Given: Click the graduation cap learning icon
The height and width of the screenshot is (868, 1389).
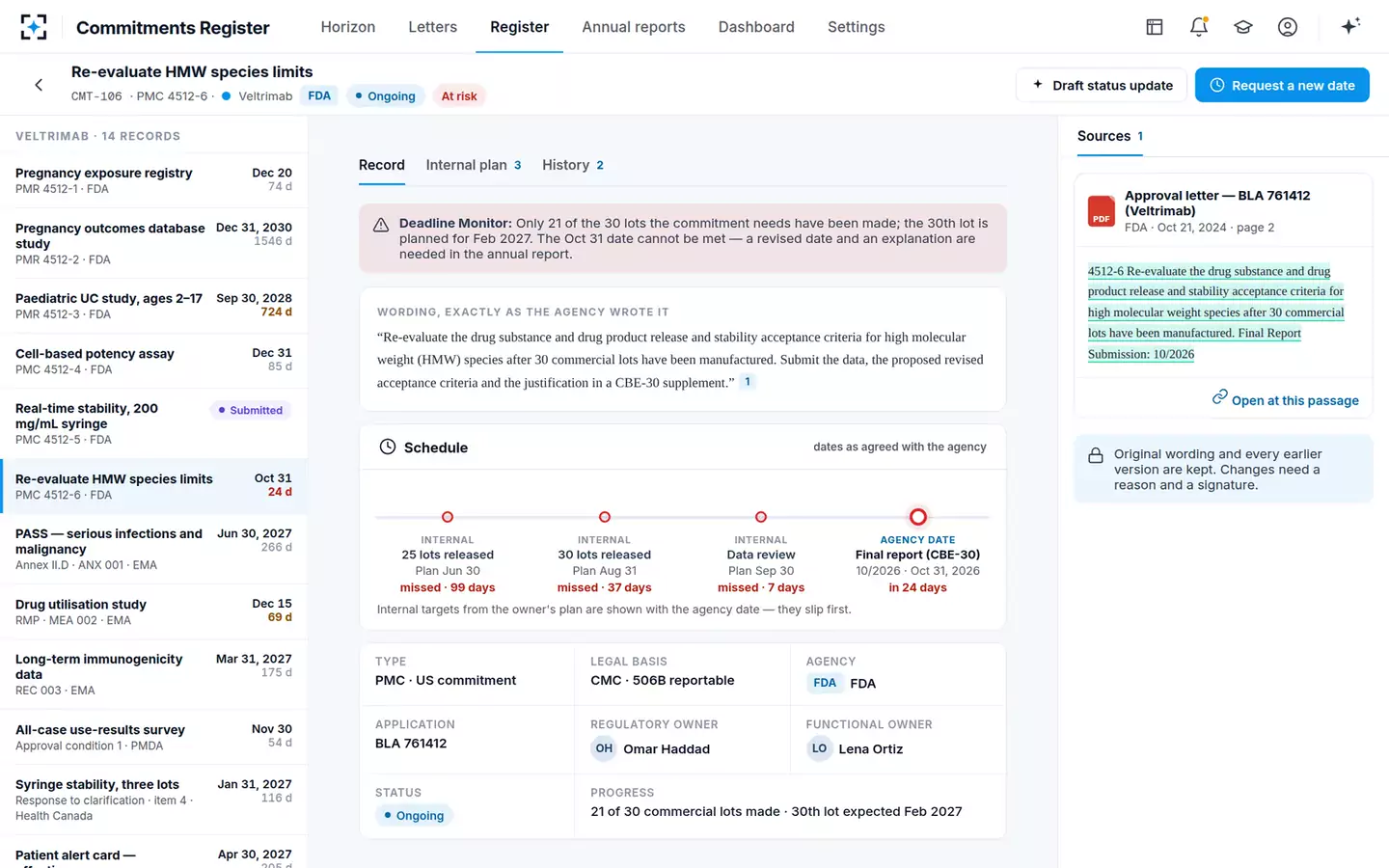Looking at the screenshot, I should 1243,27.
